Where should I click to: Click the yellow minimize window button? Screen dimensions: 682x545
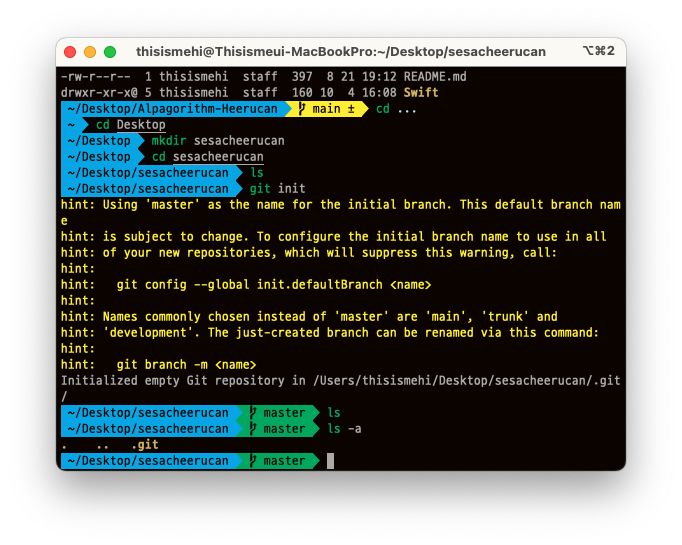(90, 52)
